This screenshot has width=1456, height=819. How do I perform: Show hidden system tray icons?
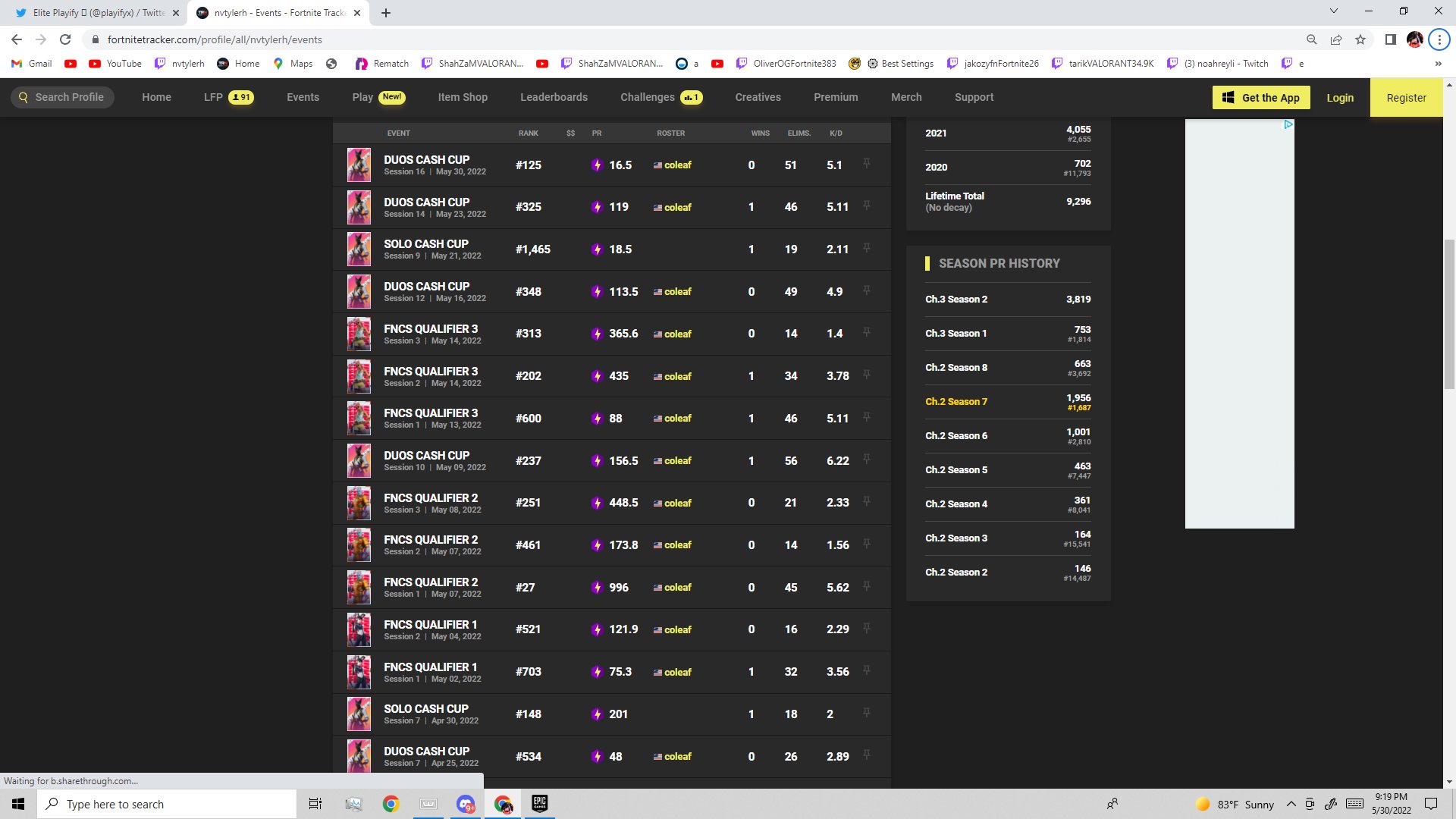1291,804
